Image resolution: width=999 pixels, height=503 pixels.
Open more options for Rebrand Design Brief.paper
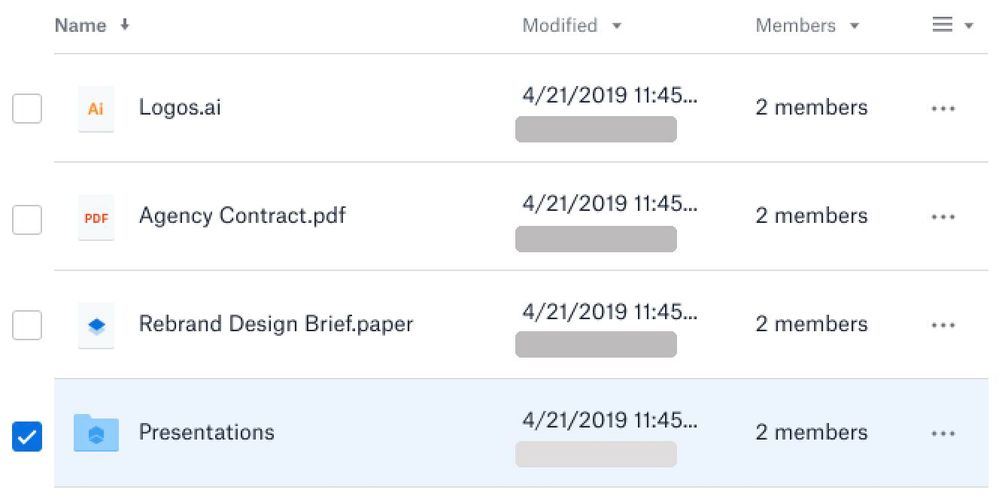tap(942, 325)
